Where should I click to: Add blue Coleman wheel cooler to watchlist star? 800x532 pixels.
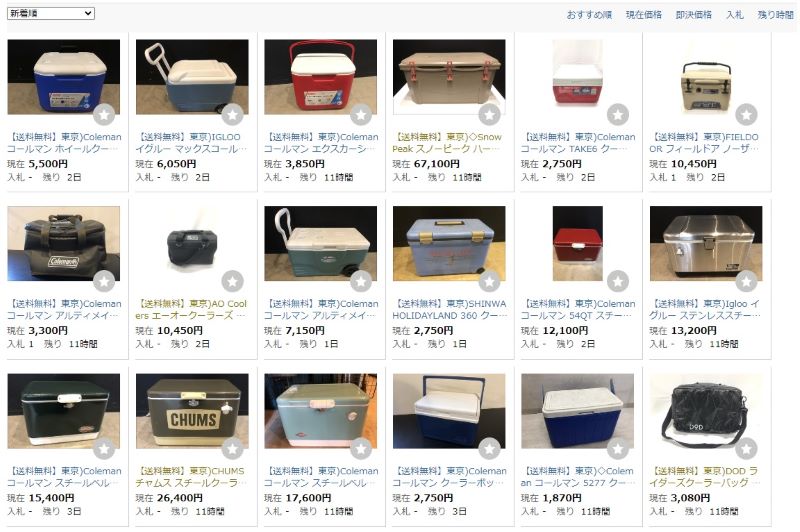click(x=104, y=114)
